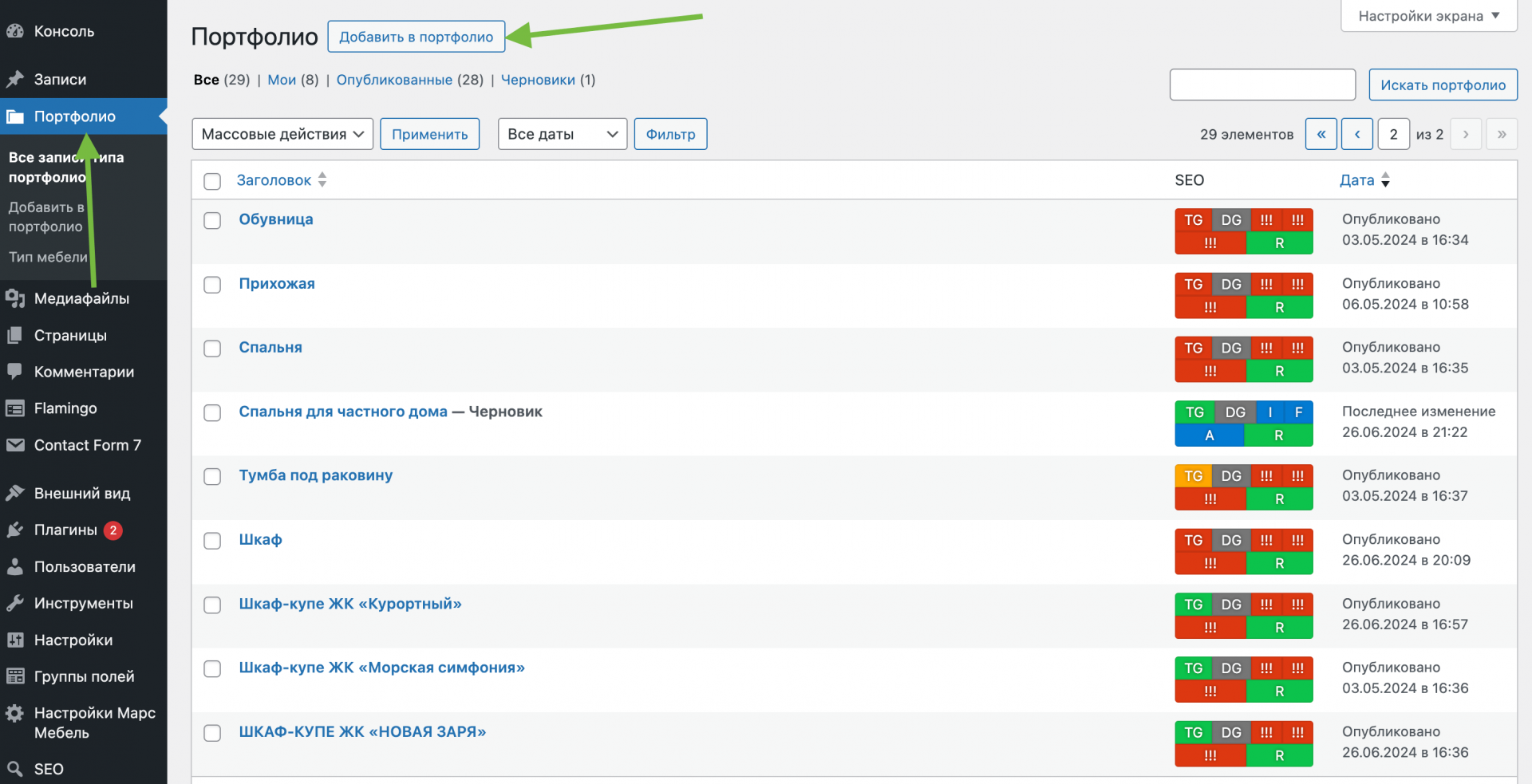Click the portfolio search input field
This screenshot has height=784, width=1532.
click(x=1262, y=85)
